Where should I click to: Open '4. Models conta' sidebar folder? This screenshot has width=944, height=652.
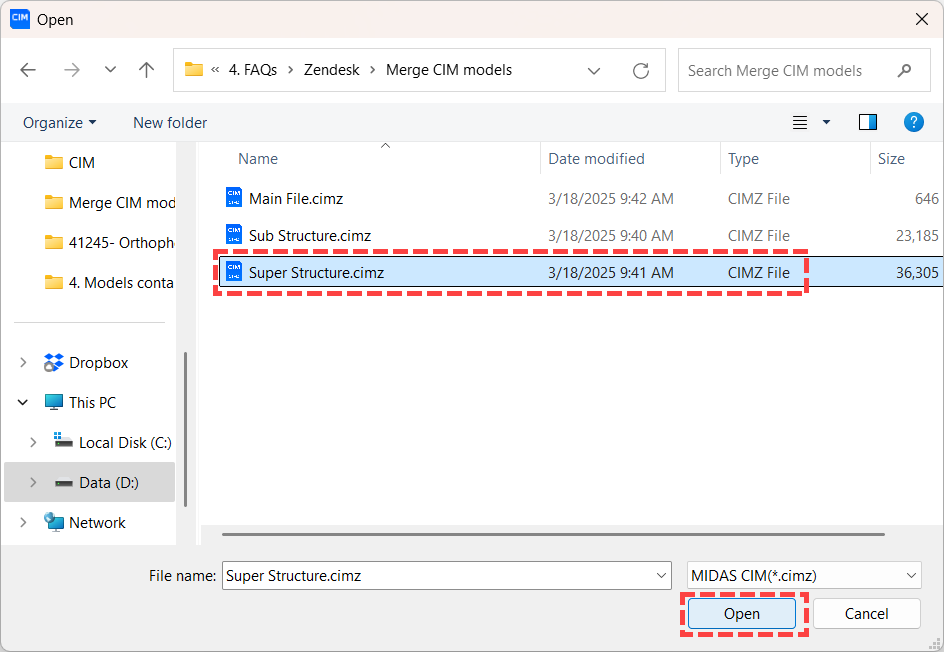coord(110,282)
